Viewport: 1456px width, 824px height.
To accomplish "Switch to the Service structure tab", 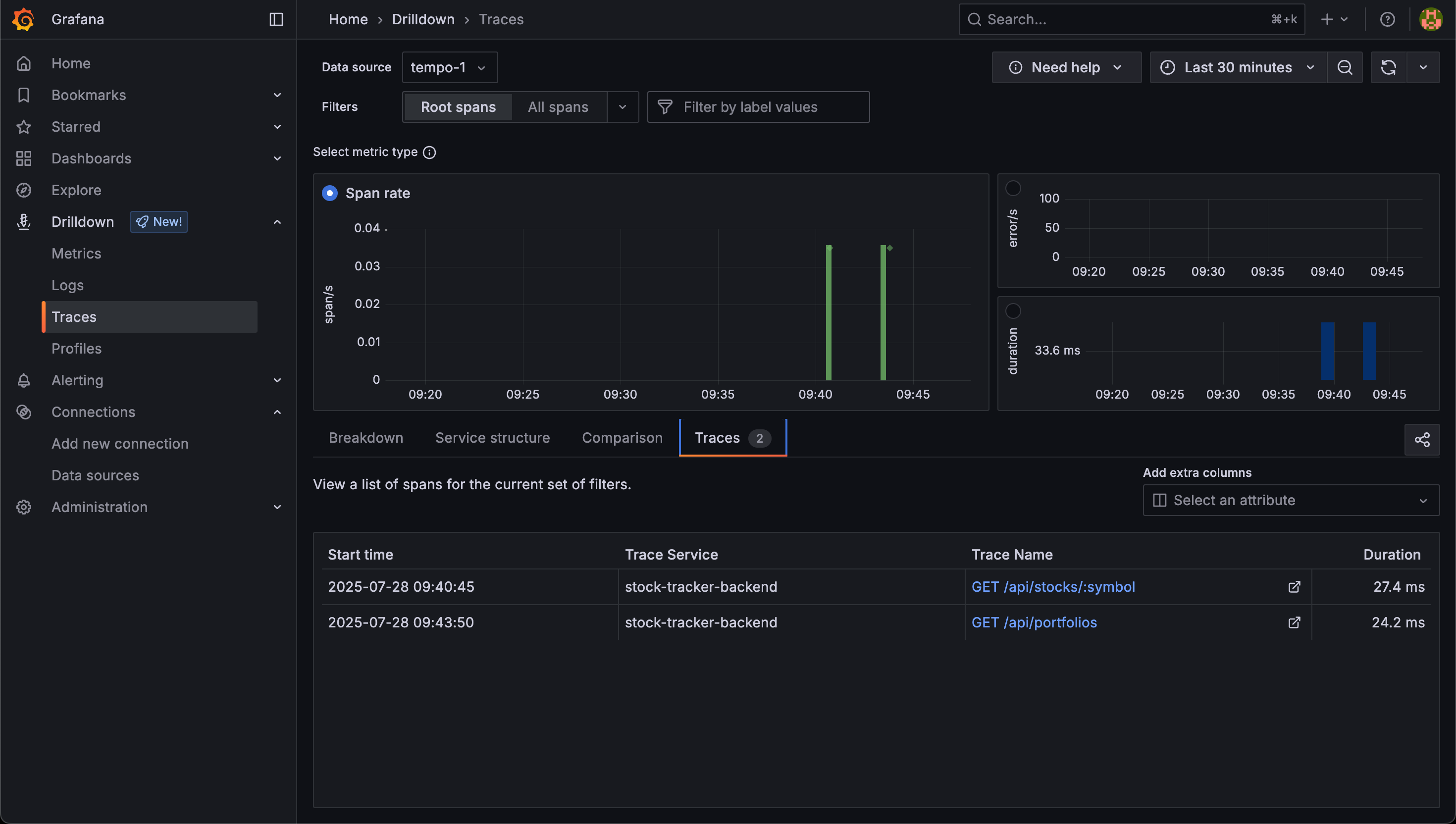I will (492, 438).
